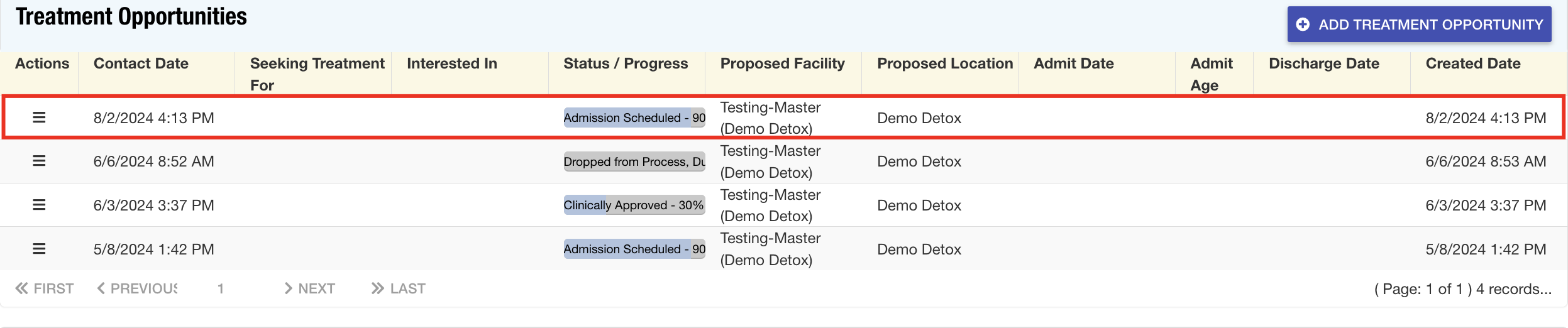Sort by Proposed Facility column header
The width and height of the screenshot is (1568, 328).
[782, 63]
